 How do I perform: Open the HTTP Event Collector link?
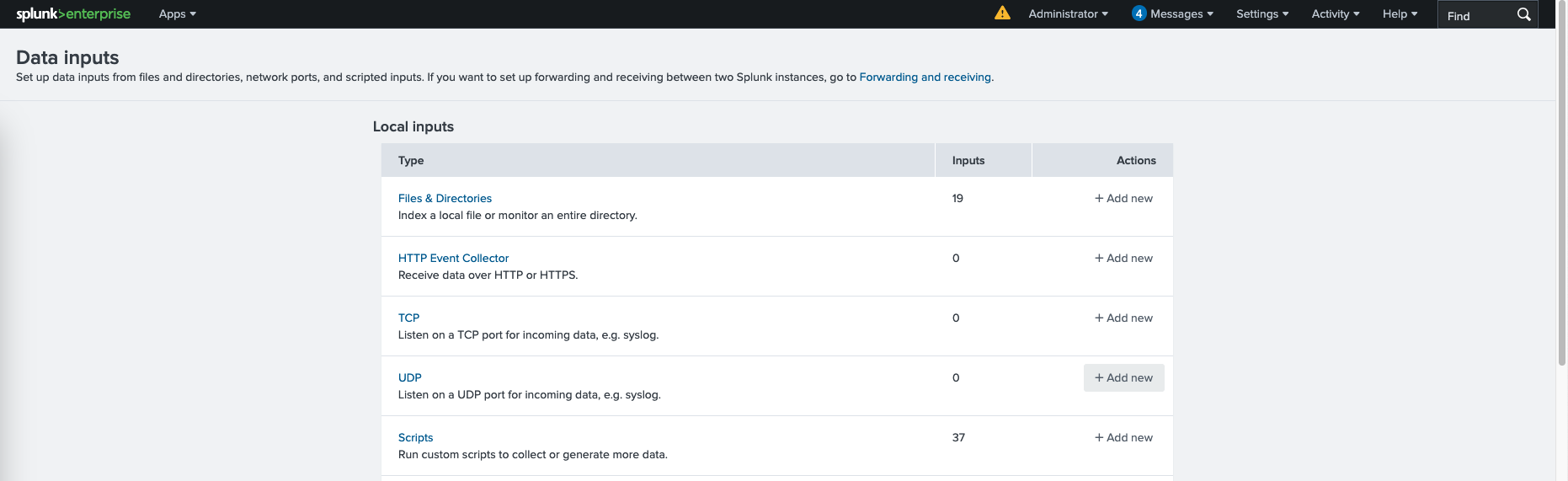[453, 259]
